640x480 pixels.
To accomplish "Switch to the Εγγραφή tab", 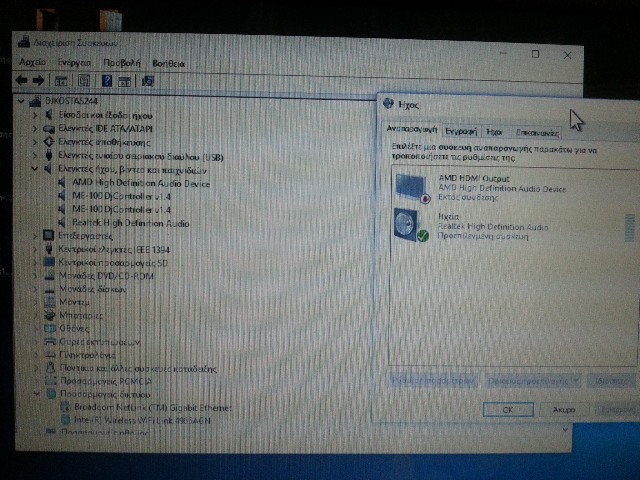I will (x=460, y=131).
